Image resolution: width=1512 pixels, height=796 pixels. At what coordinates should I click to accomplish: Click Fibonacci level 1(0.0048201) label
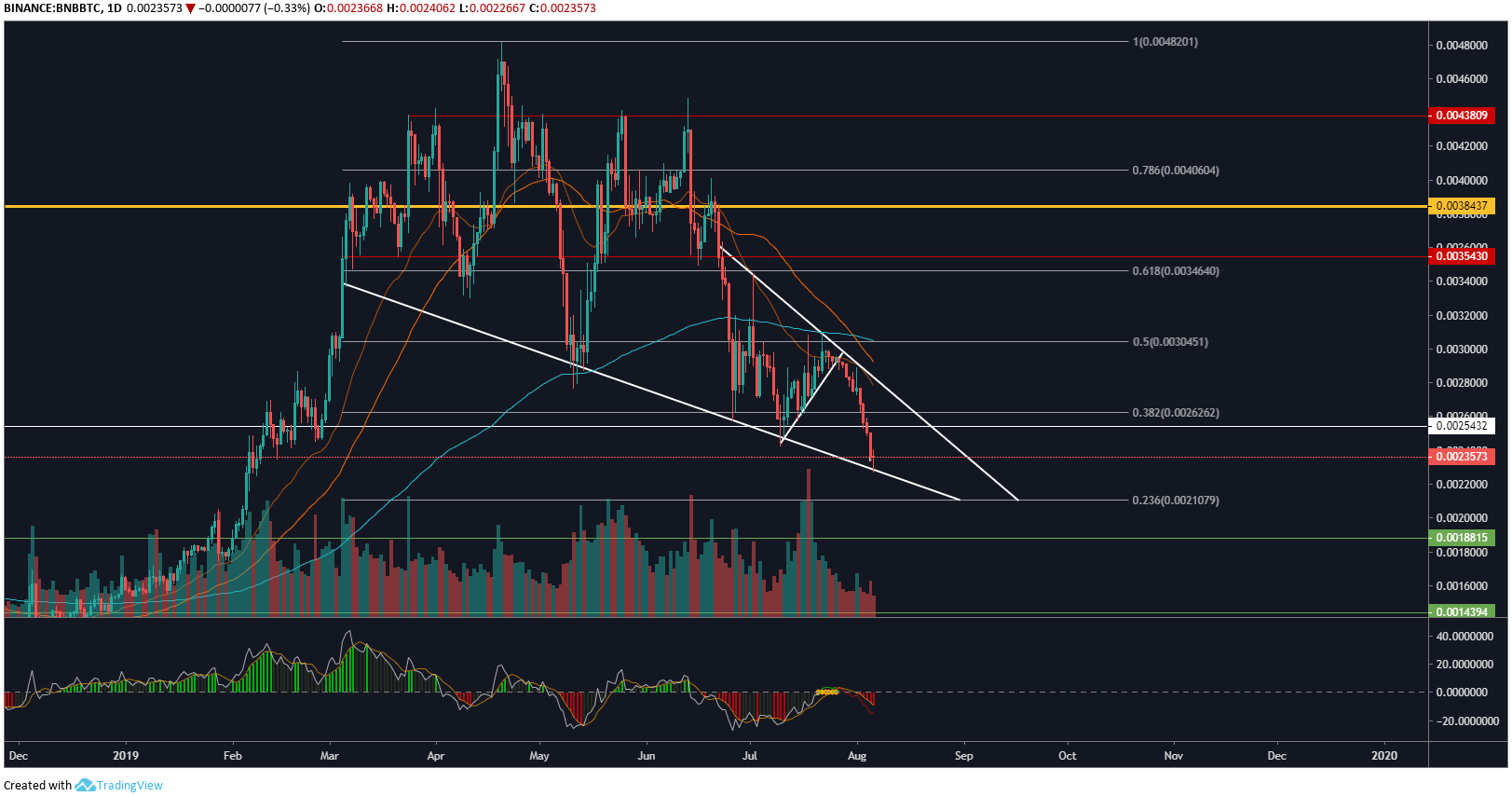[1165, 42]
